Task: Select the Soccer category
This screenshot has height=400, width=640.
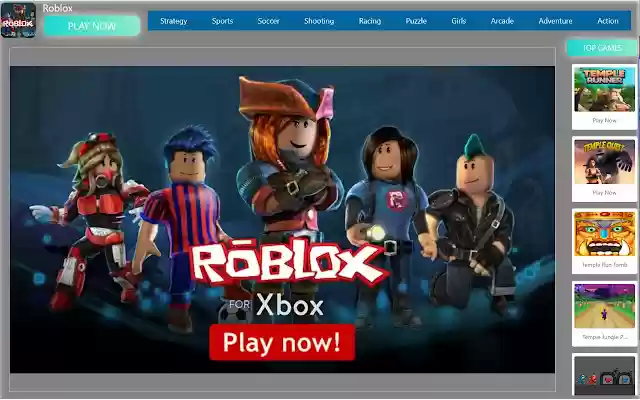Action: pyautogui.click(x=268, y=21)
